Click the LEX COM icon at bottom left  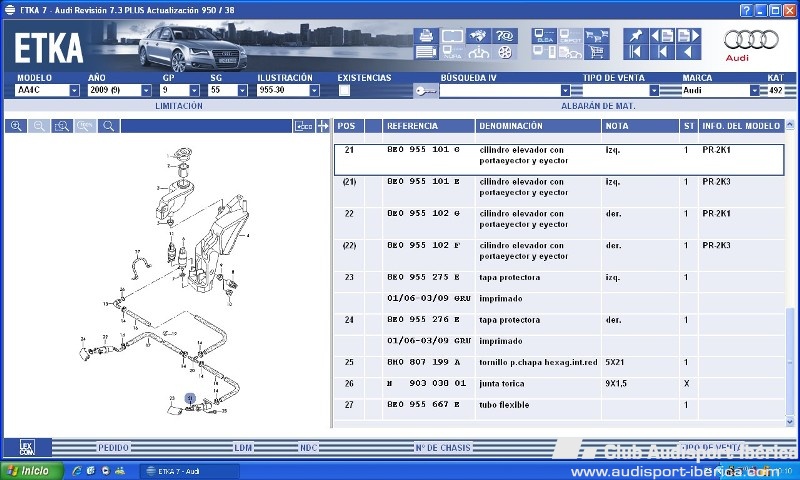click(28, 447)
